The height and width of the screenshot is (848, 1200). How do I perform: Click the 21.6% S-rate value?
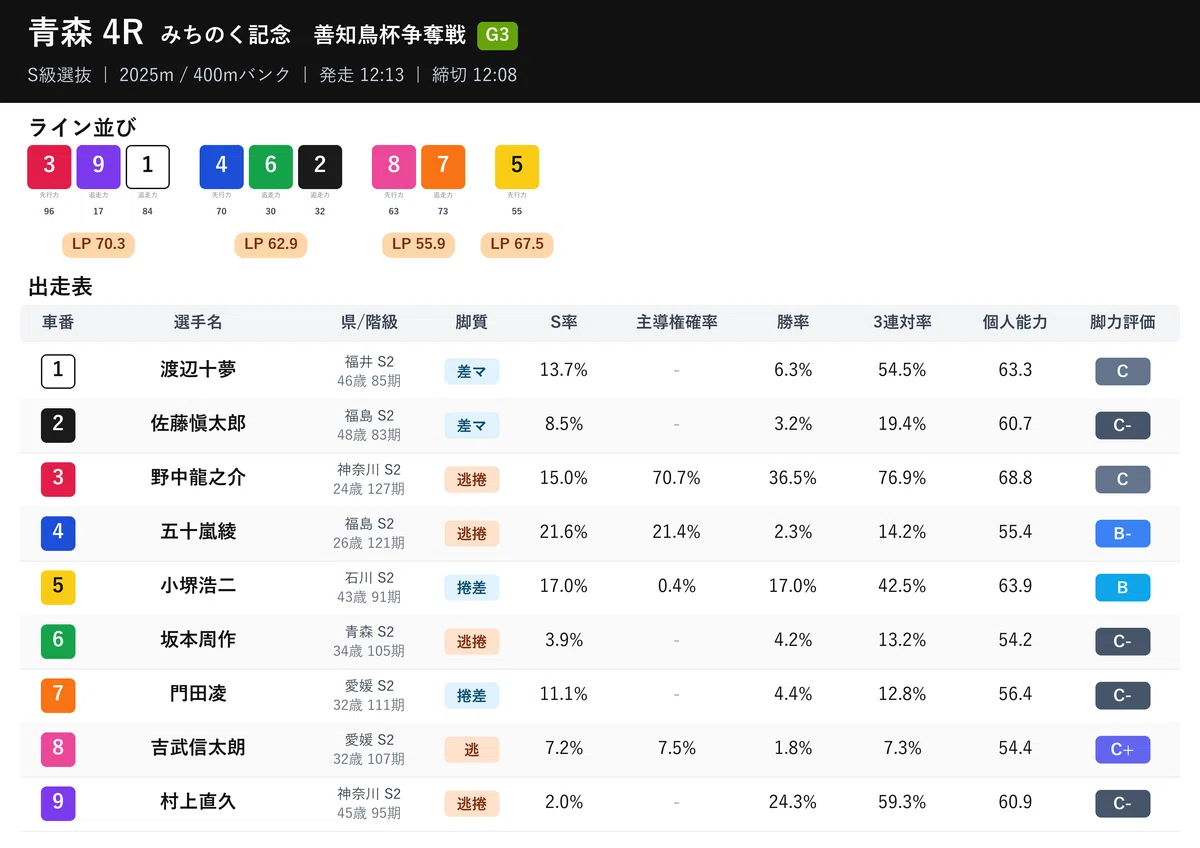[x=564, y=532]
